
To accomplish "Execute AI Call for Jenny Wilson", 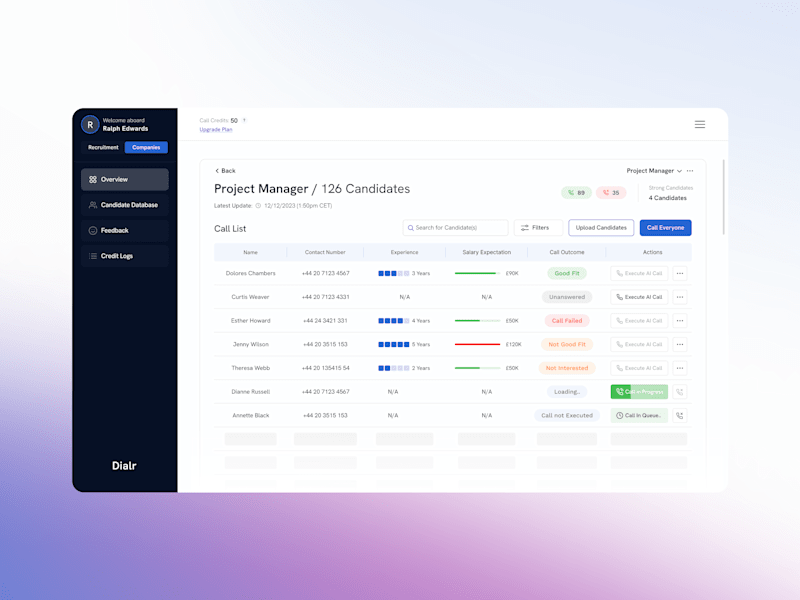I will pyautogui.click(x=639, y=344).
